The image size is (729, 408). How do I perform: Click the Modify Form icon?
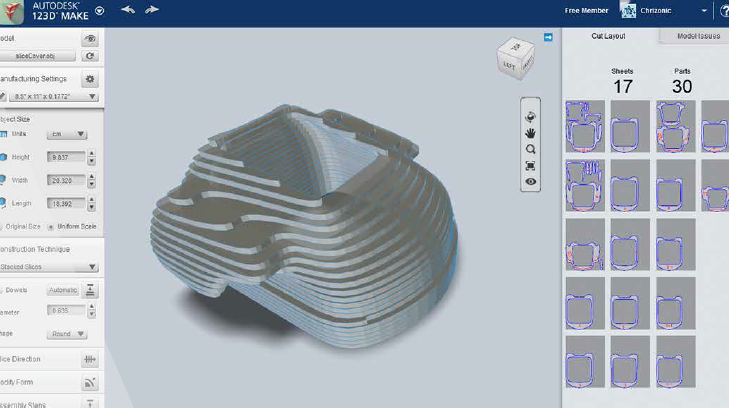point(90,382)
